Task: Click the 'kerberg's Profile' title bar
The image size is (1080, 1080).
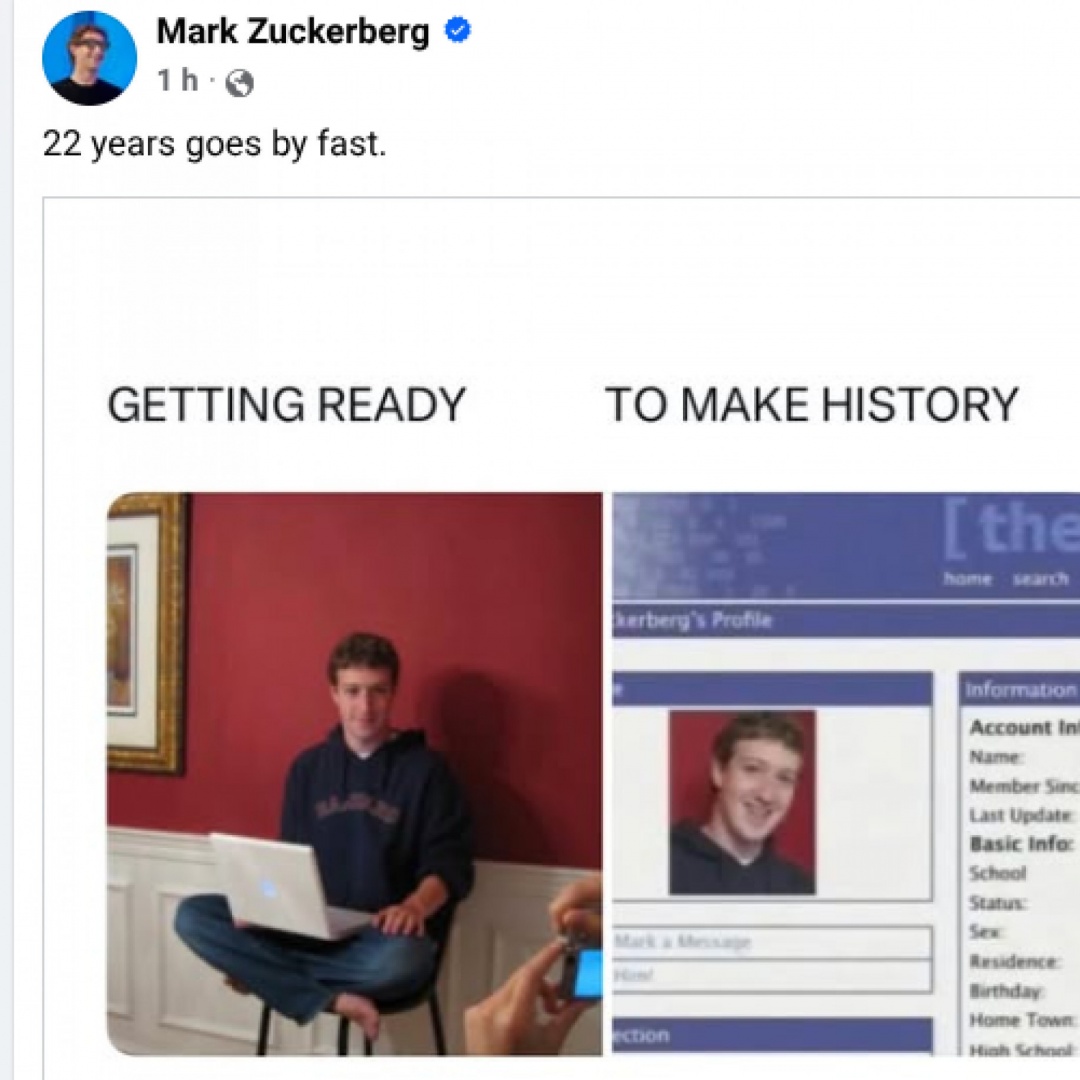Action: 846,621
